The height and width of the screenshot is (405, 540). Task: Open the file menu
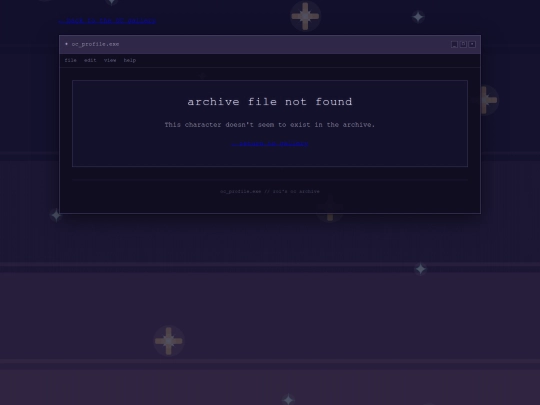click(x=71, y=60)
